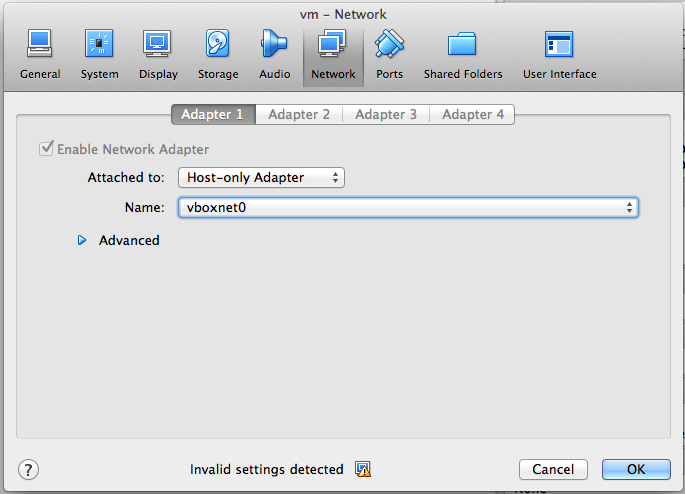The height and width of the screenshot is (494, 685).
Task: Expand the Advanced disclosure triangle
Action: pos(82,240)
